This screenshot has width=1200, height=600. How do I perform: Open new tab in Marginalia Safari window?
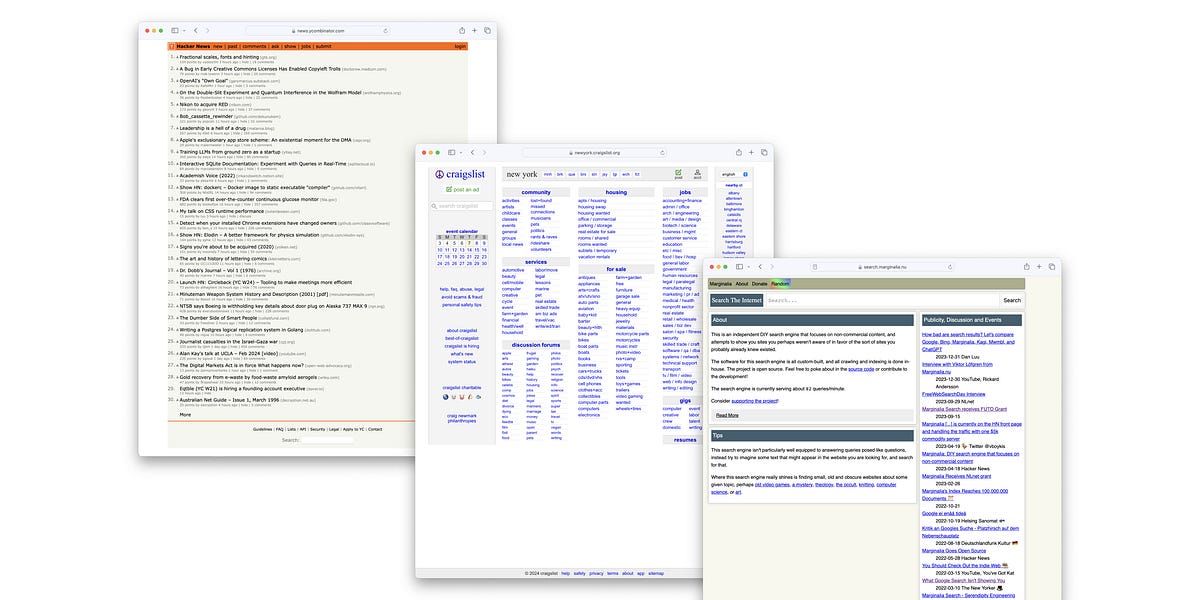coord(1039,267)
